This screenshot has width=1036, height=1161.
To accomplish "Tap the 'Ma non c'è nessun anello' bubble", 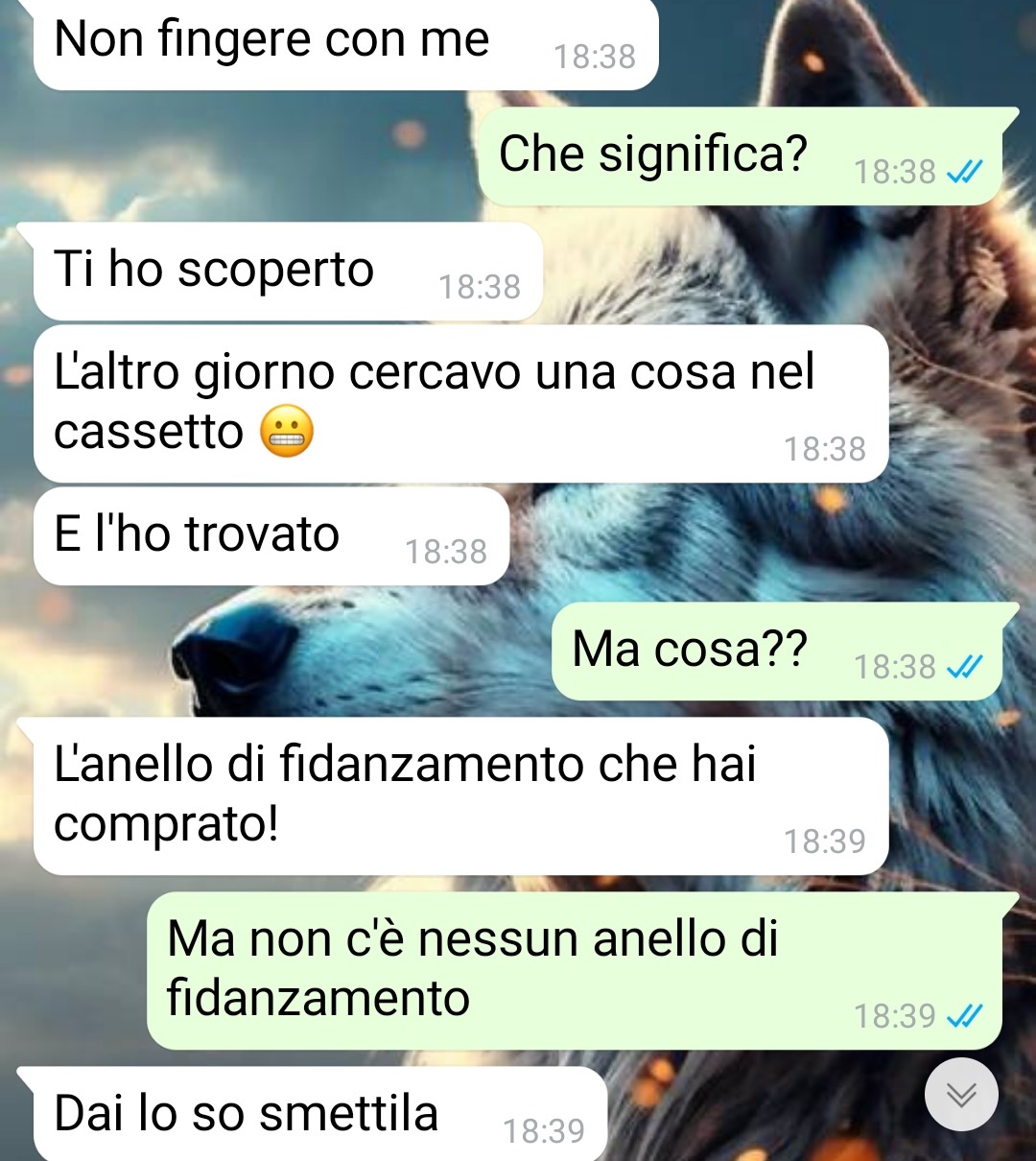I will 575,971.
